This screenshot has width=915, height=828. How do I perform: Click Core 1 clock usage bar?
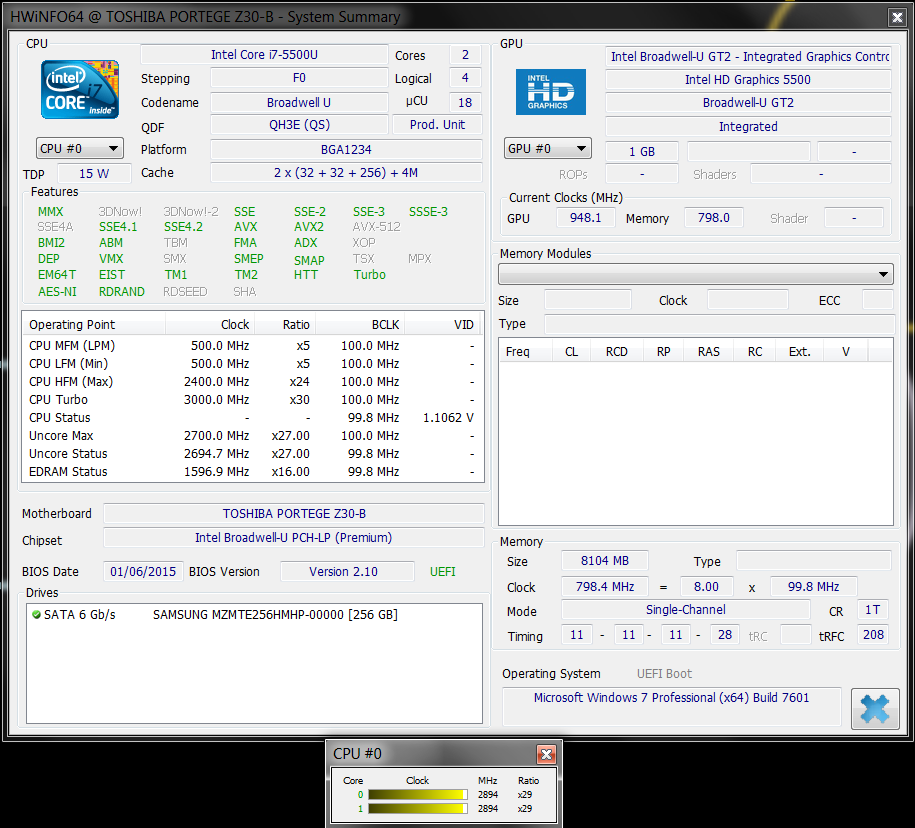418,808
